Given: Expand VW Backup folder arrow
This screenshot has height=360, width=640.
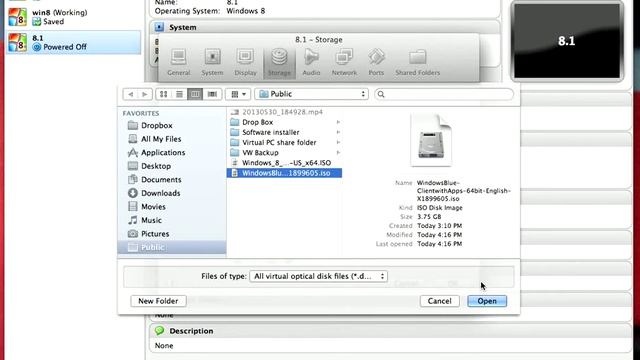Looking at the screenshot, I should (338, 153).
